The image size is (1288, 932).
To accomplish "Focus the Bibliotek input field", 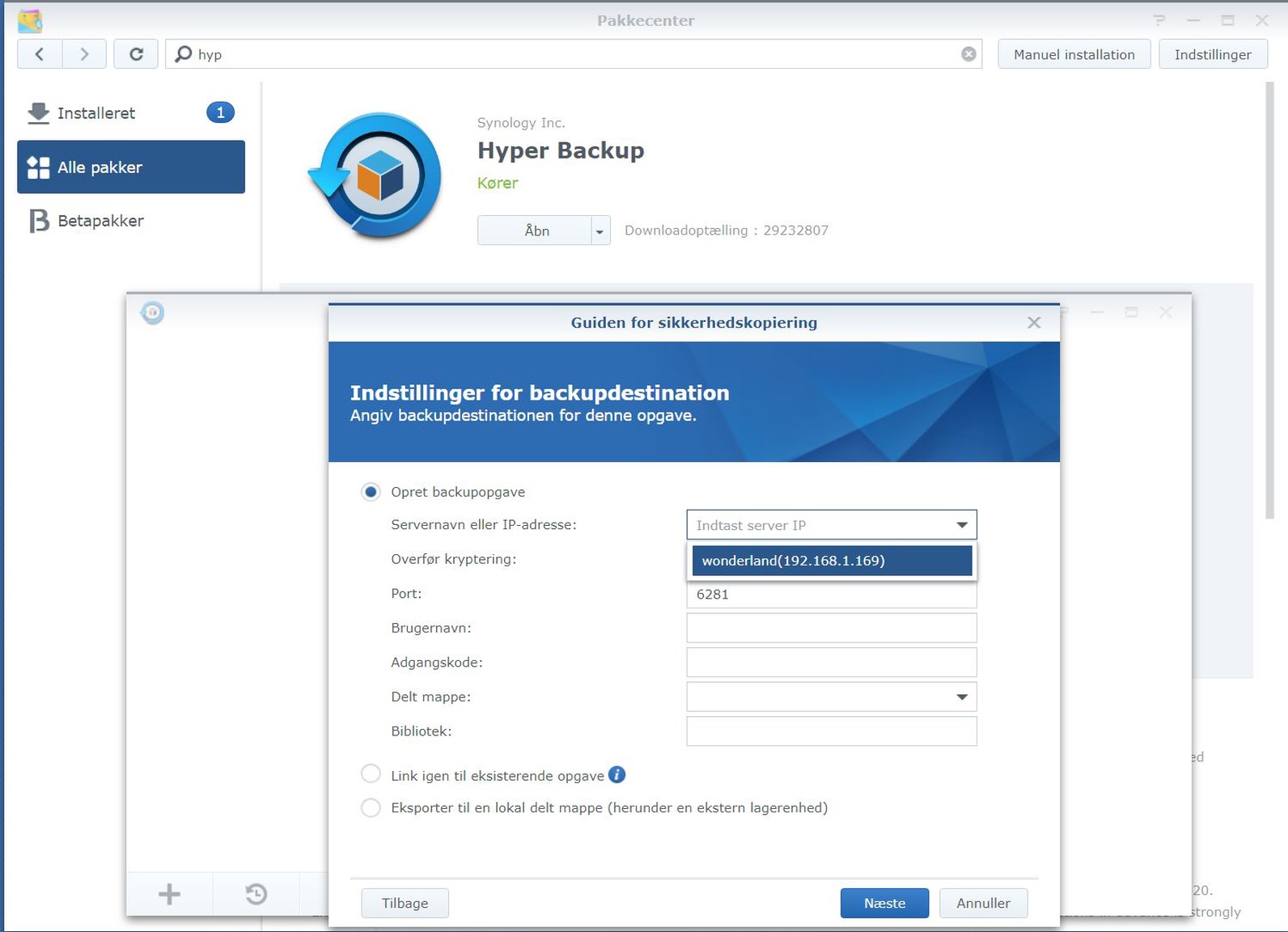I will [832, 731].
